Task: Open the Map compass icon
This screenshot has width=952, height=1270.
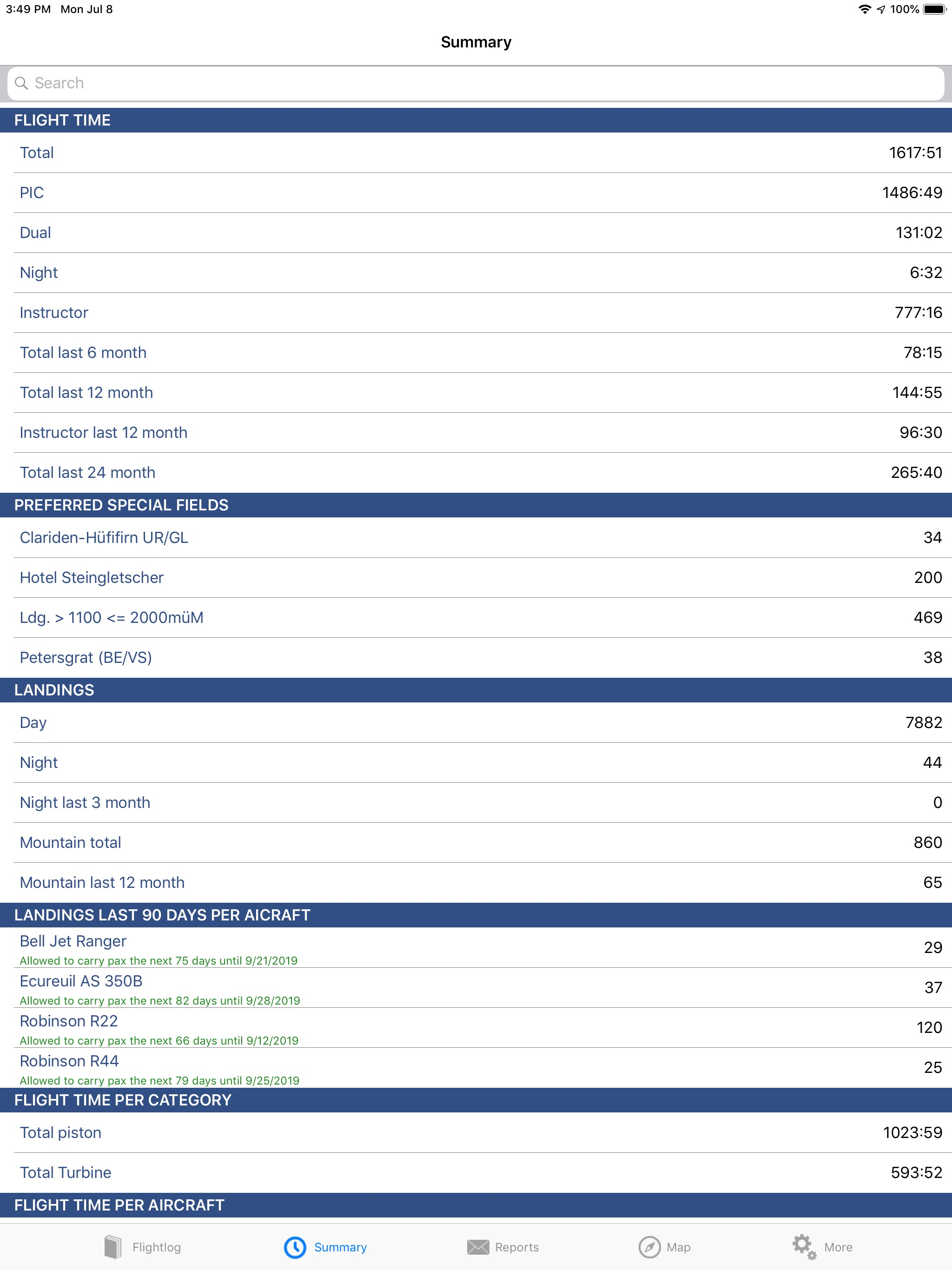Action: tap(649, 1247)
